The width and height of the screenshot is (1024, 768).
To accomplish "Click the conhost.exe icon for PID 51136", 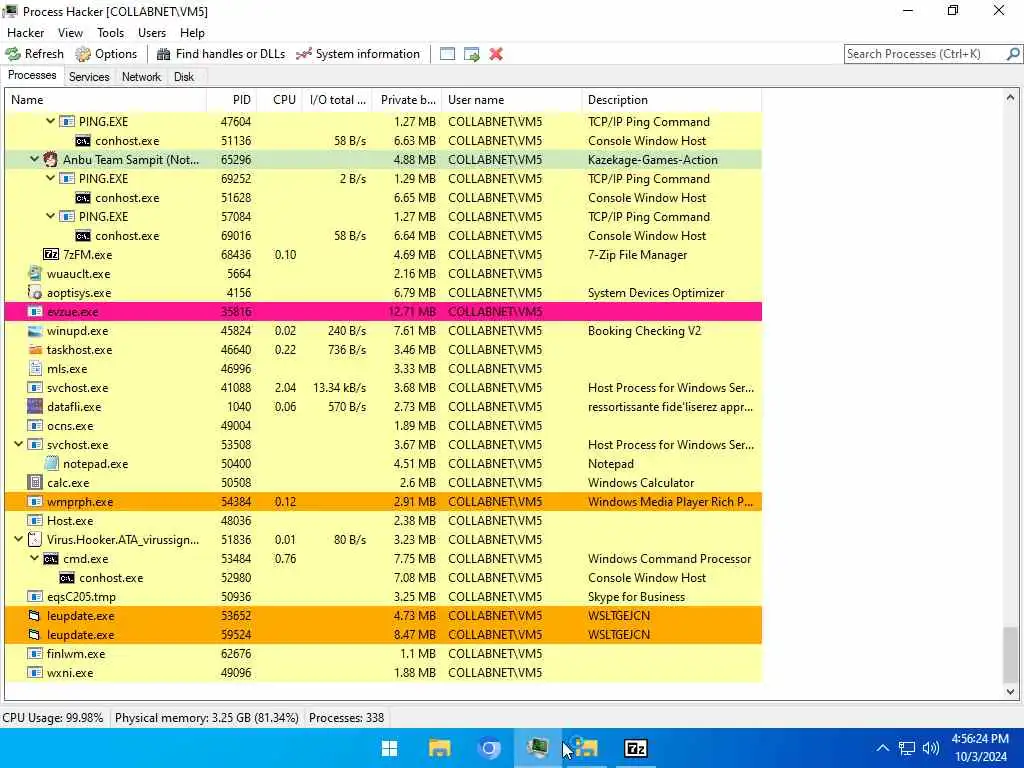I will [x=83, y=141].
